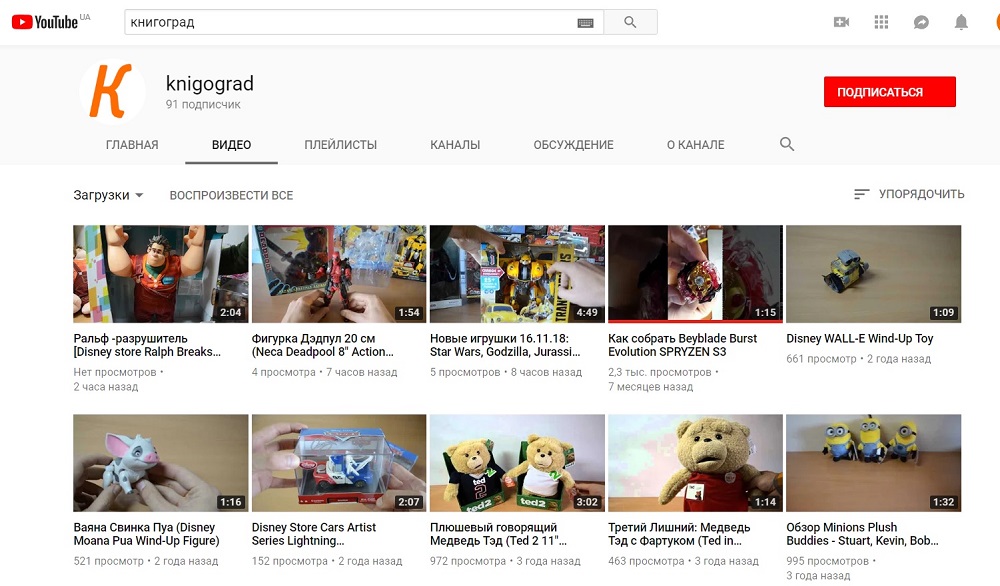Click the magnifier search button
1000x586 pixels.
pos(630,22)
